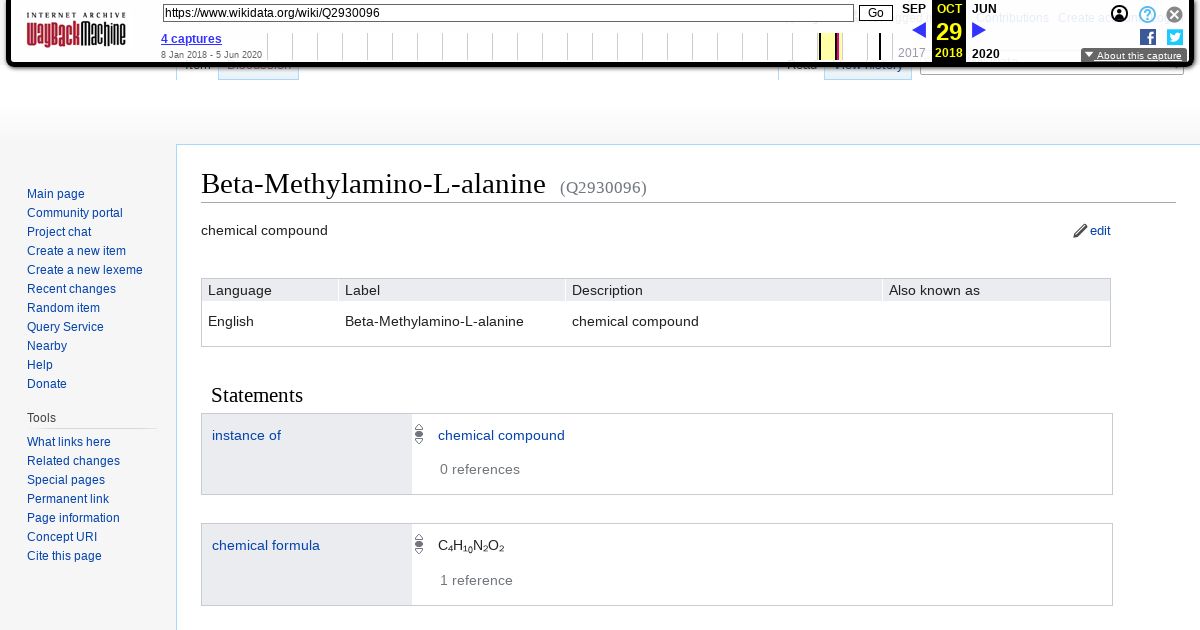Open Page information

[x=73, y=518]
